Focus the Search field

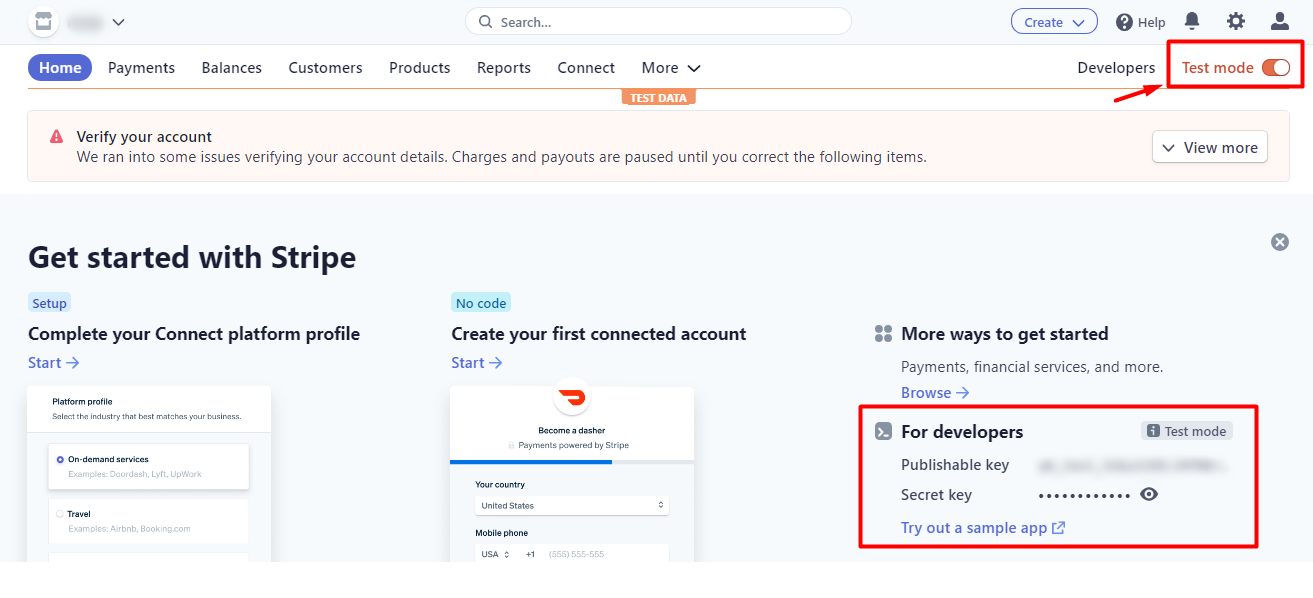tap(658, 21)
